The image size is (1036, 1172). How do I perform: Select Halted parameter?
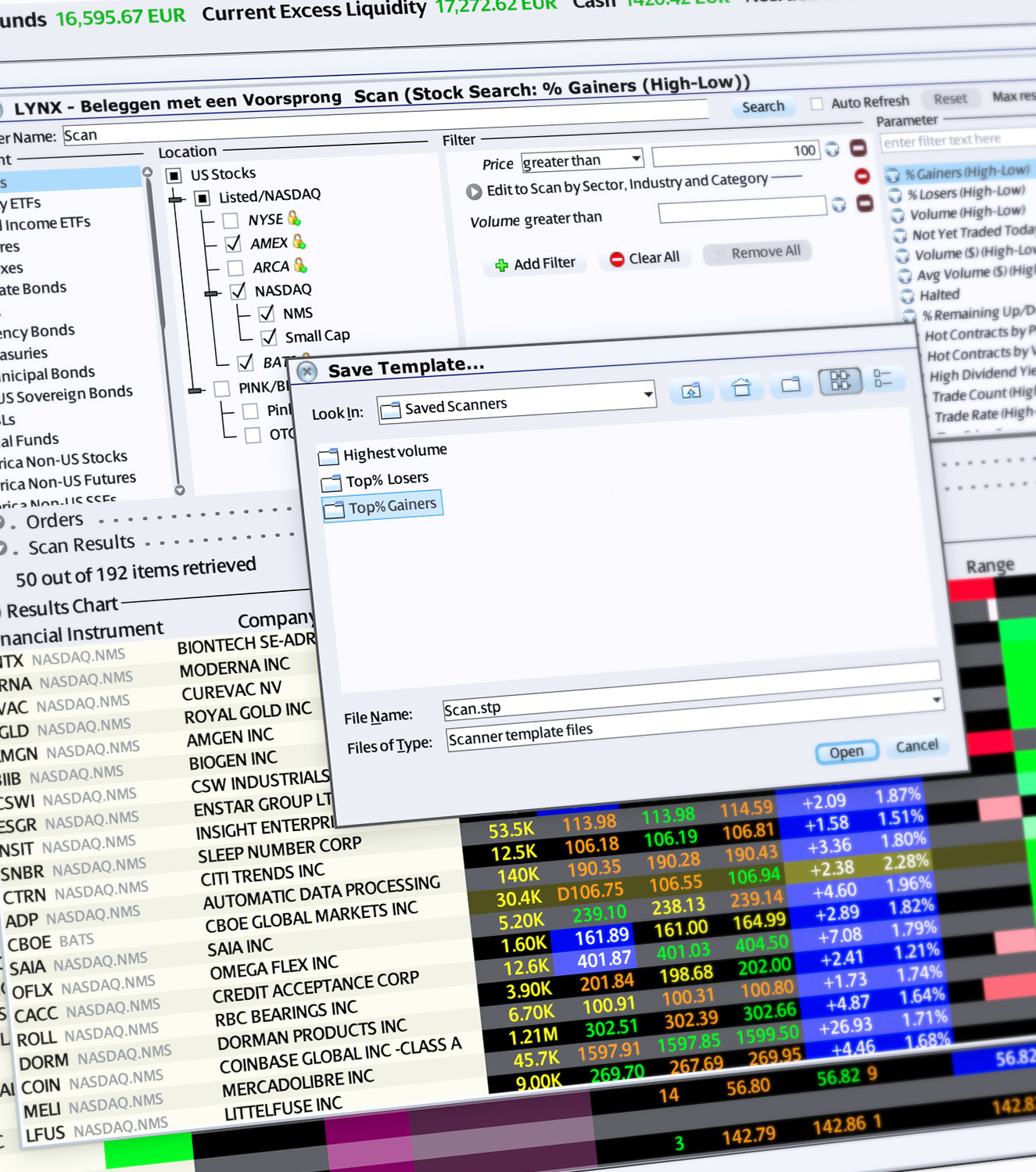coord(939,295)
